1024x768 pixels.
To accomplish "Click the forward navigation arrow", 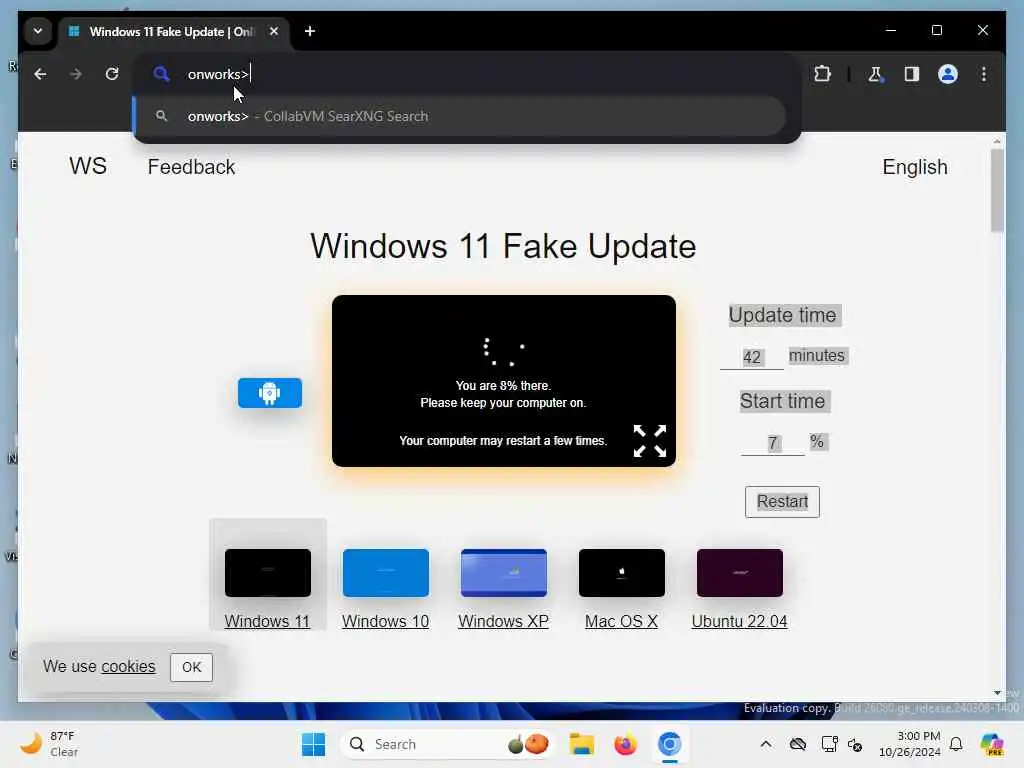I will [x=76, y=74].
